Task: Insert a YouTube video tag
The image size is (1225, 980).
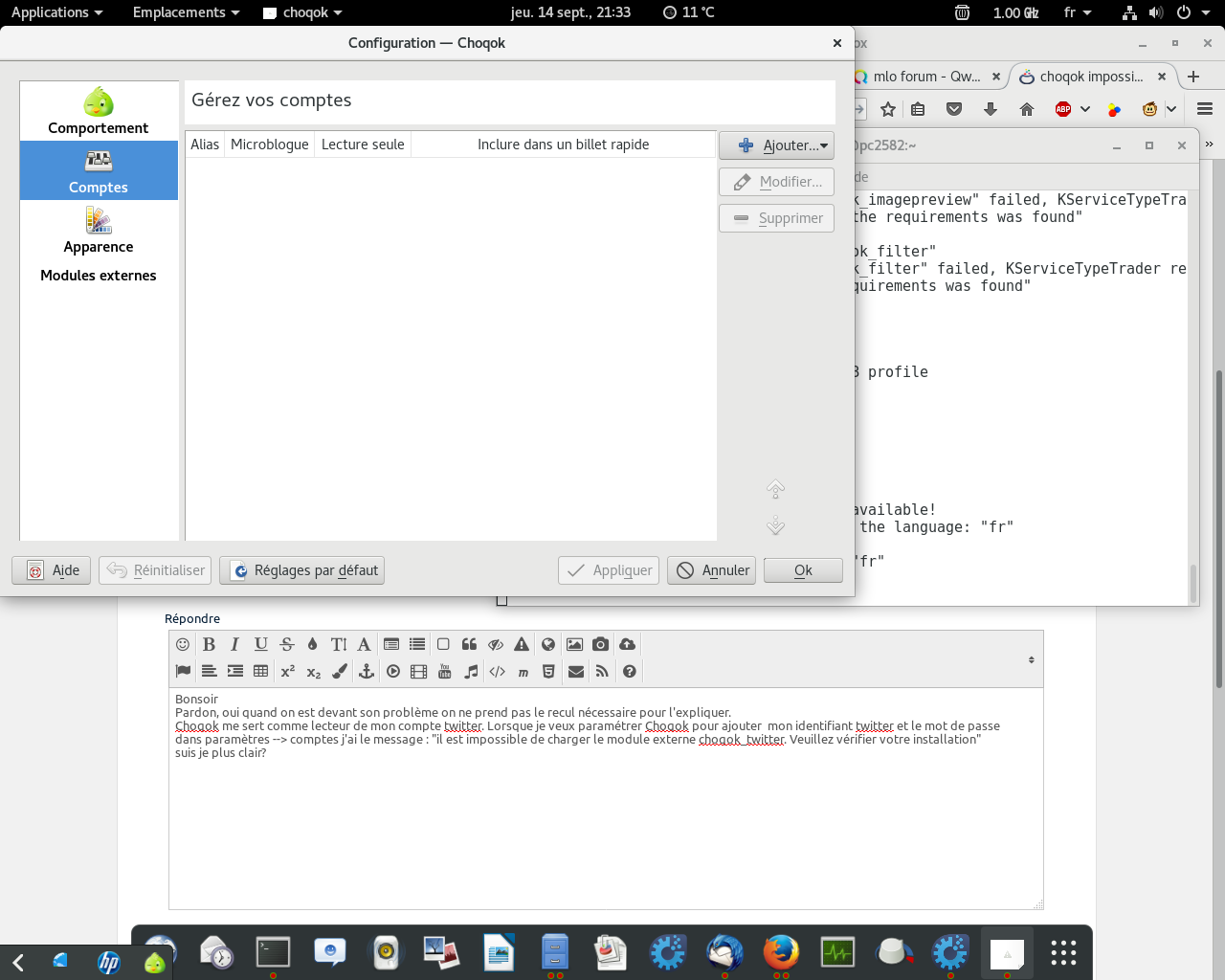Action: click(444, 671)
